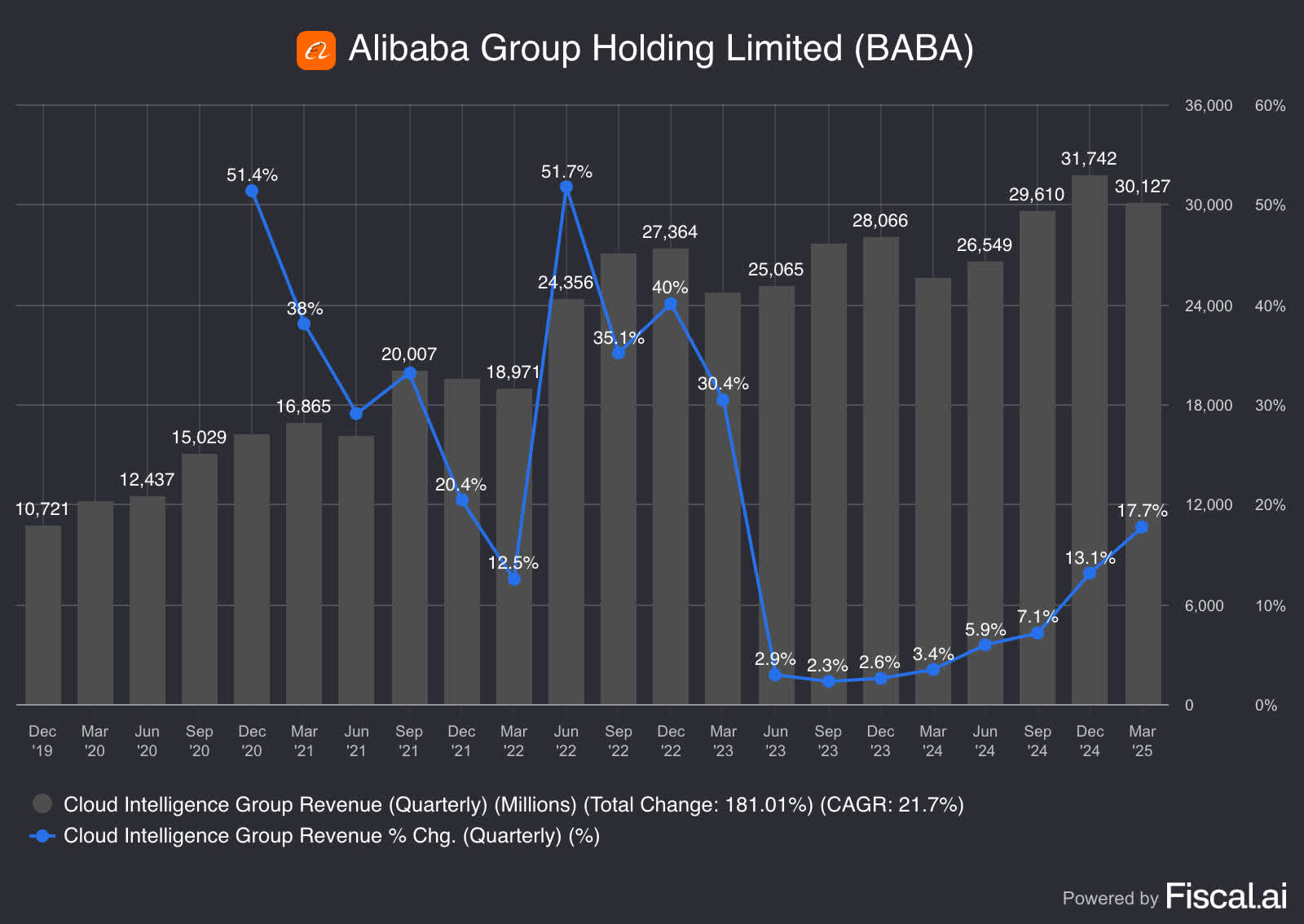Click the 36,000 y-axis label
1304x924 pixels.
point(1208,106)
